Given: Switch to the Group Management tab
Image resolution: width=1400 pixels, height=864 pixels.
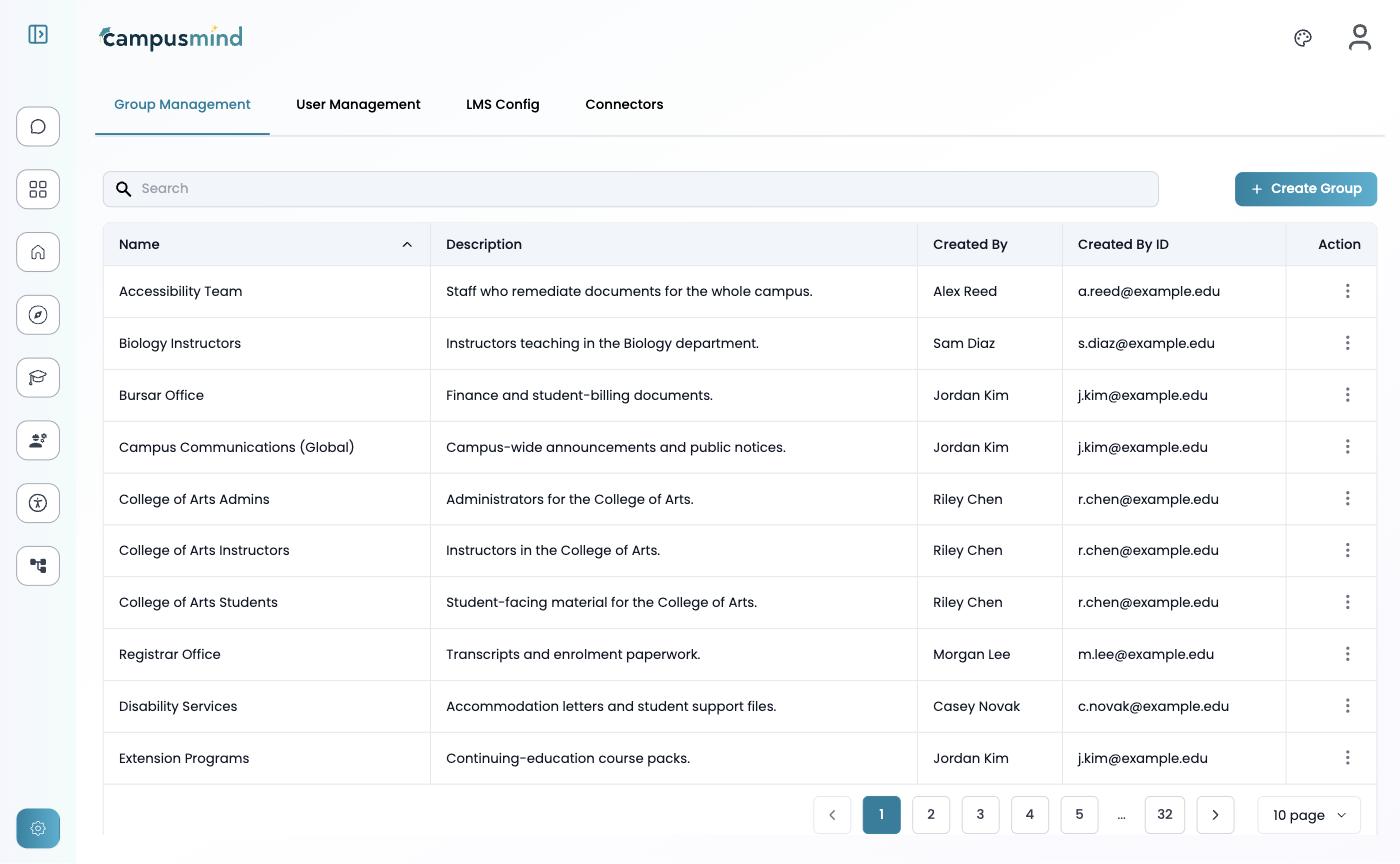Looking at the screenshot, I should coord(182,104).
